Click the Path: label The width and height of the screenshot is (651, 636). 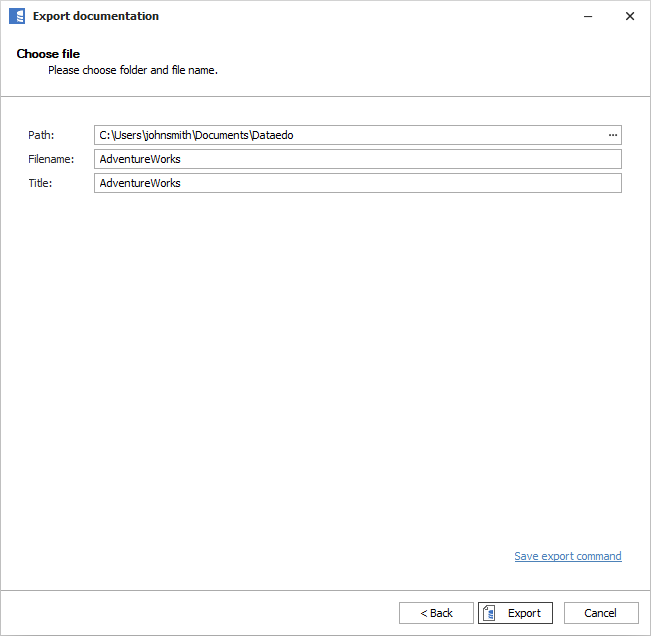tap(42, 135)
